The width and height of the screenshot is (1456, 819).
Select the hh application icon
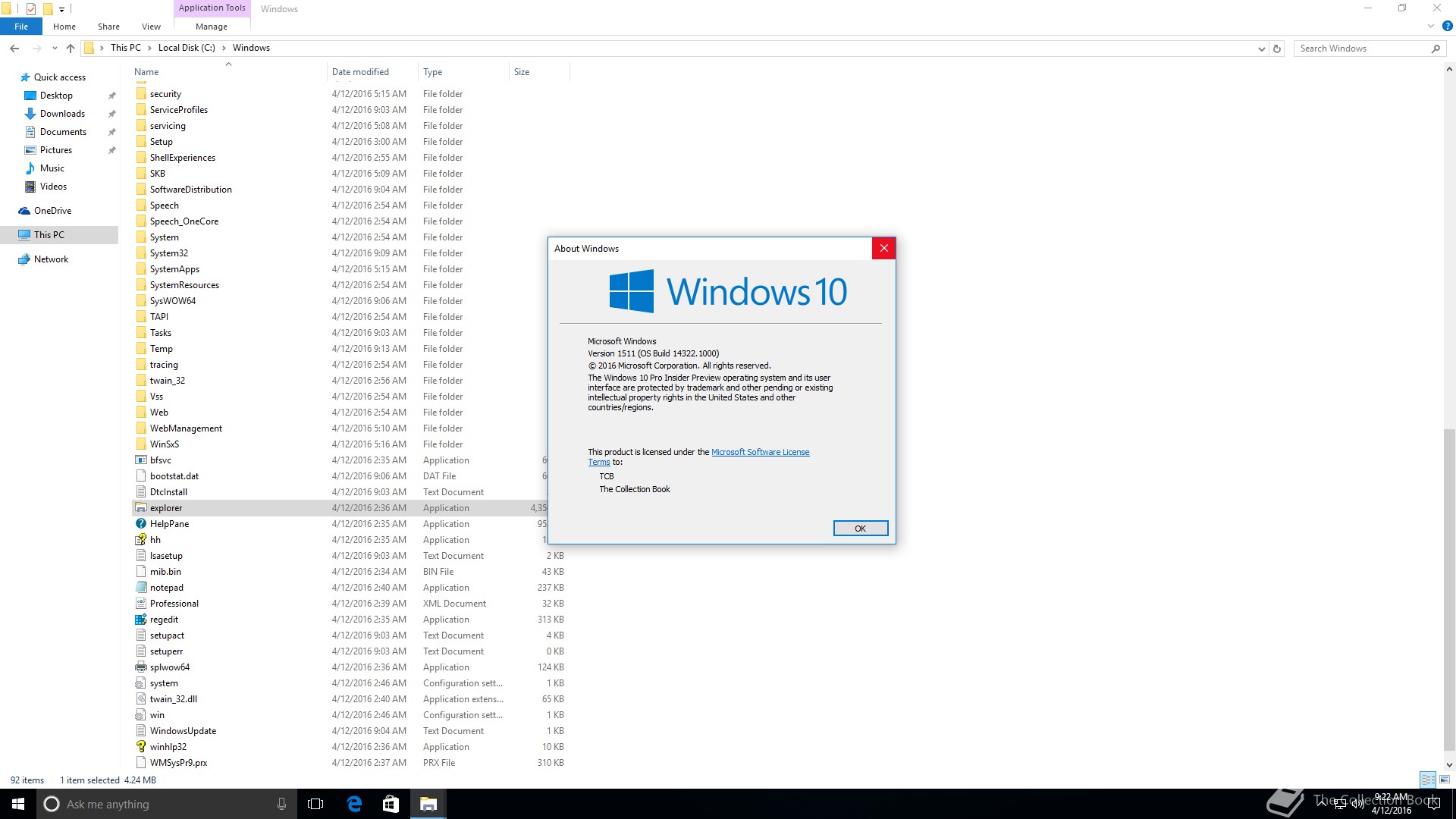tap(141, 540)
